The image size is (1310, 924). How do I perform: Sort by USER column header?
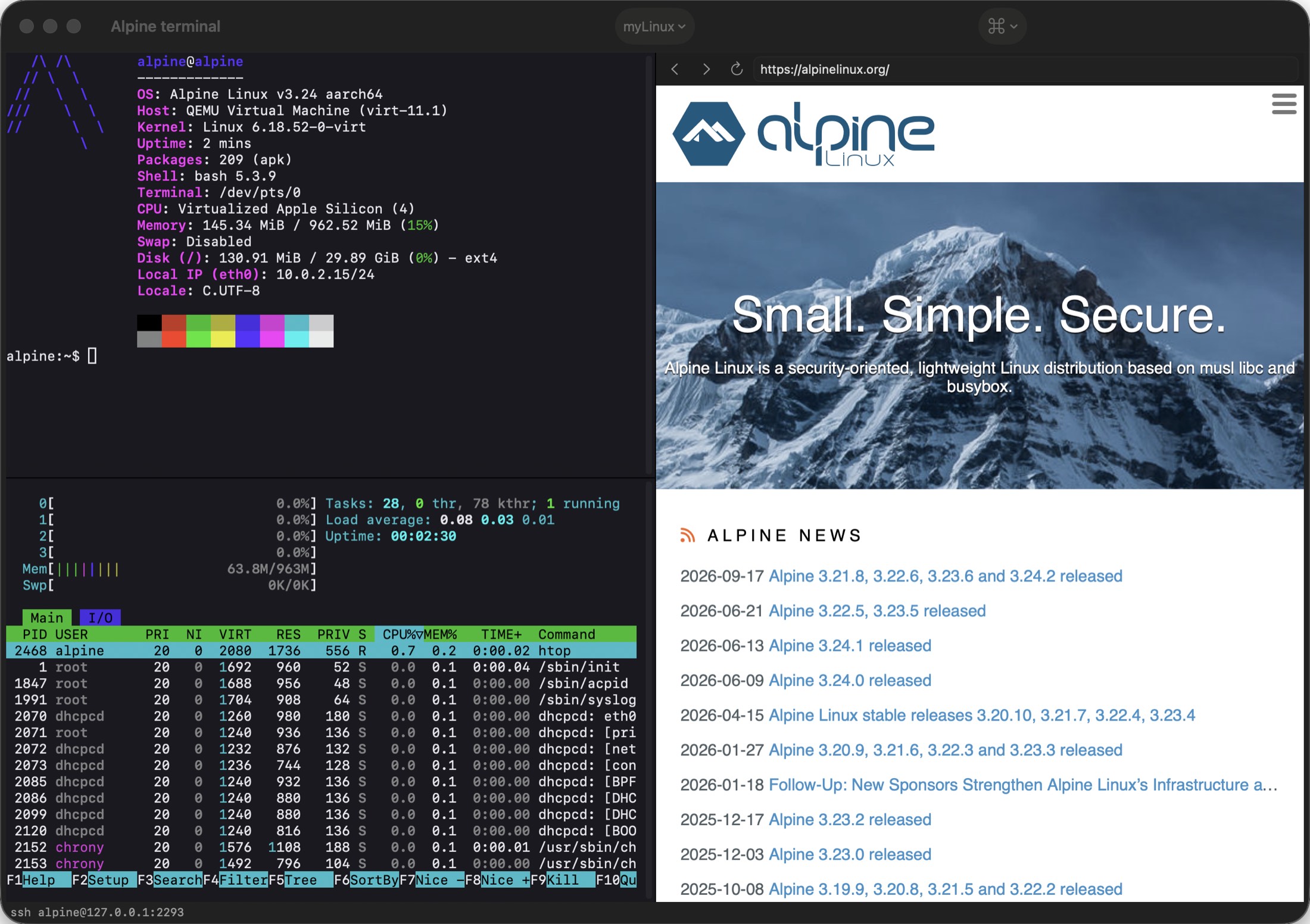(x=71, y=634)
